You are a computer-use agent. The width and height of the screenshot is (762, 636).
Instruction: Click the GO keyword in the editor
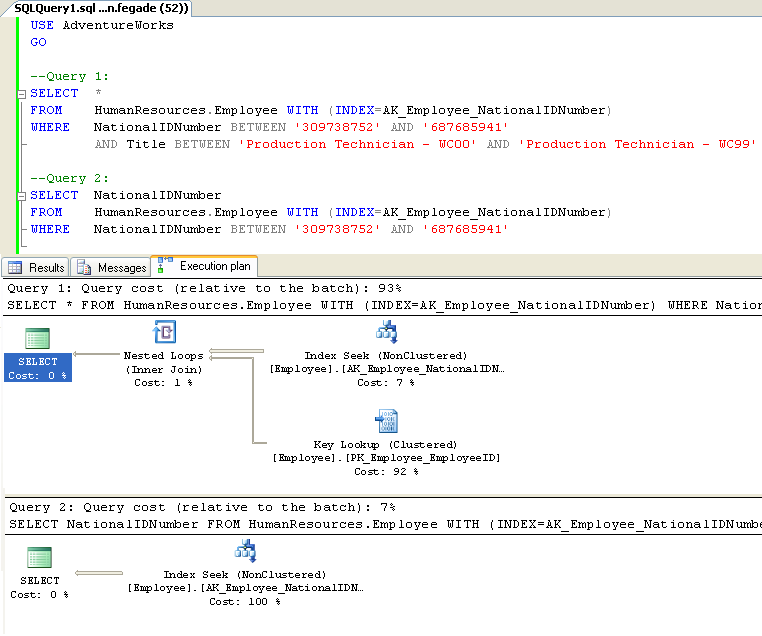click(x=38, y=42)
